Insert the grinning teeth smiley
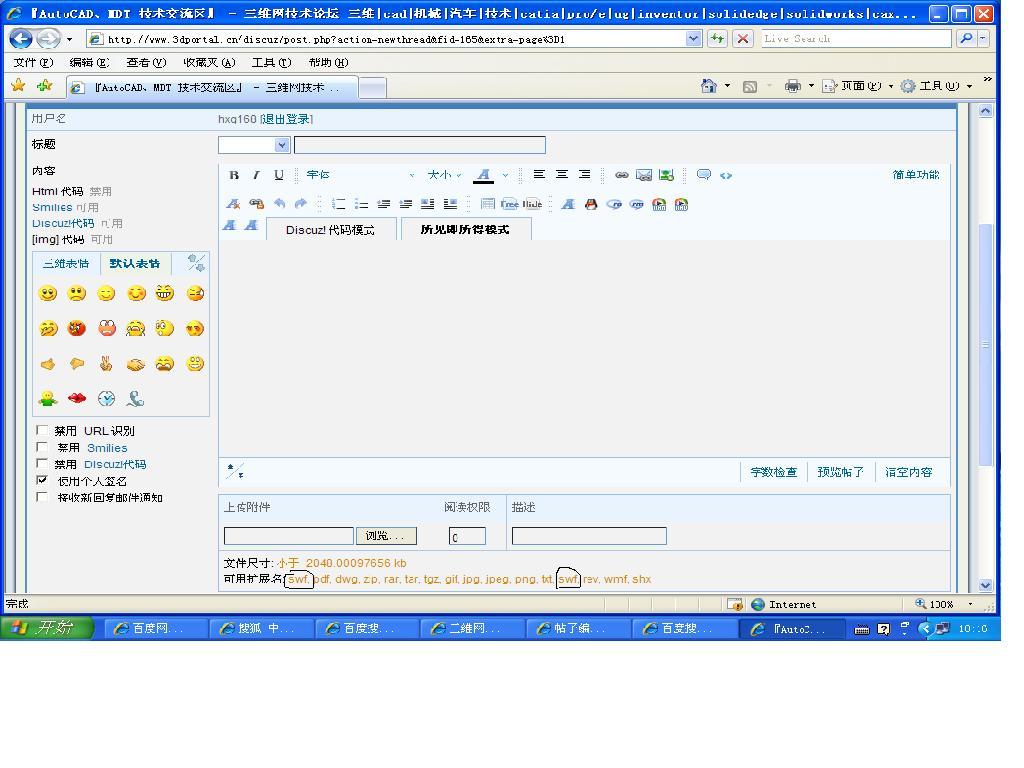 tap(165, 293)
